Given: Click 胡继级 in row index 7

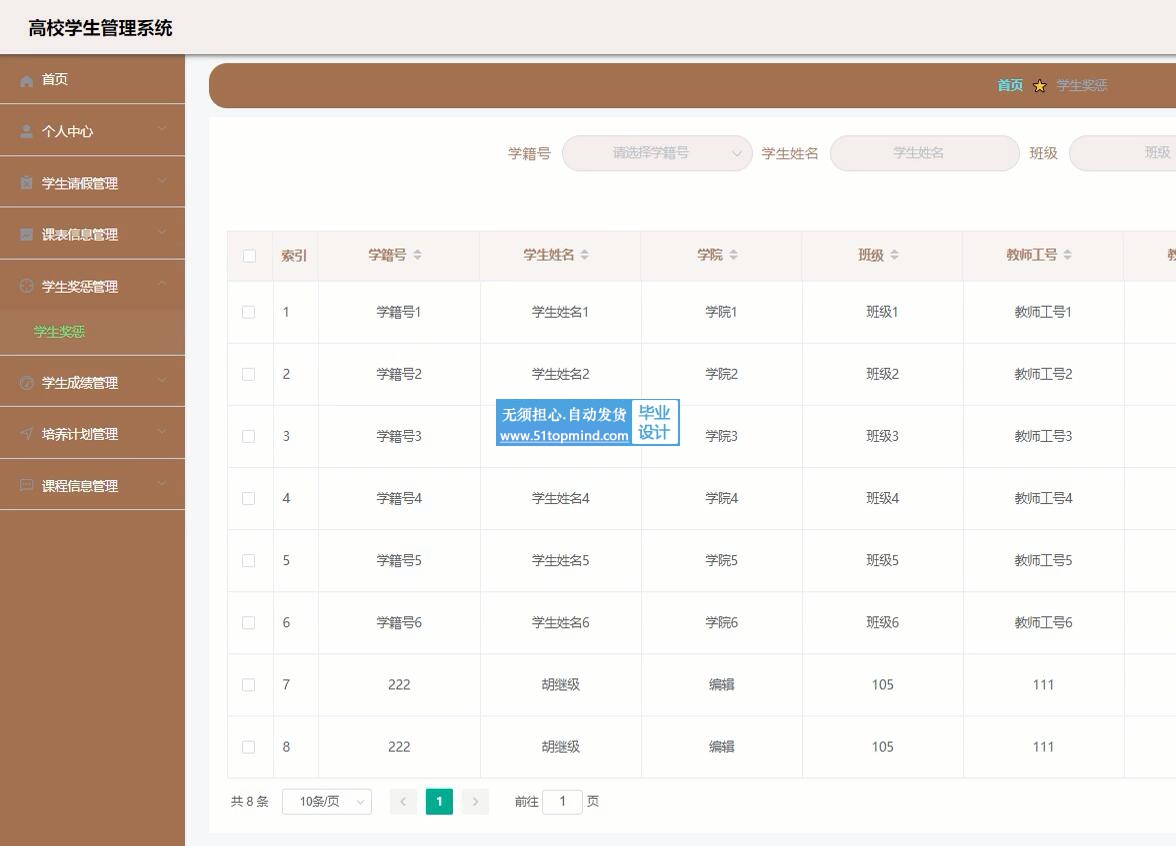Looking at the screenshot, I should click(x=560, y=685).
